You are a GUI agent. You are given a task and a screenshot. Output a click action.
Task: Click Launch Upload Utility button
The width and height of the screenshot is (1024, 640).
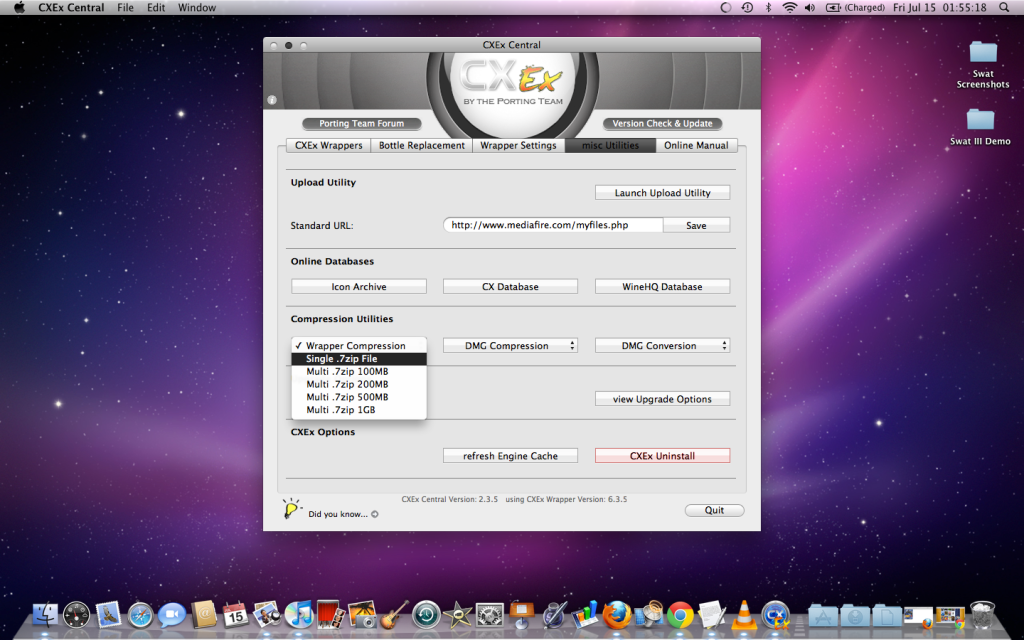662,193
